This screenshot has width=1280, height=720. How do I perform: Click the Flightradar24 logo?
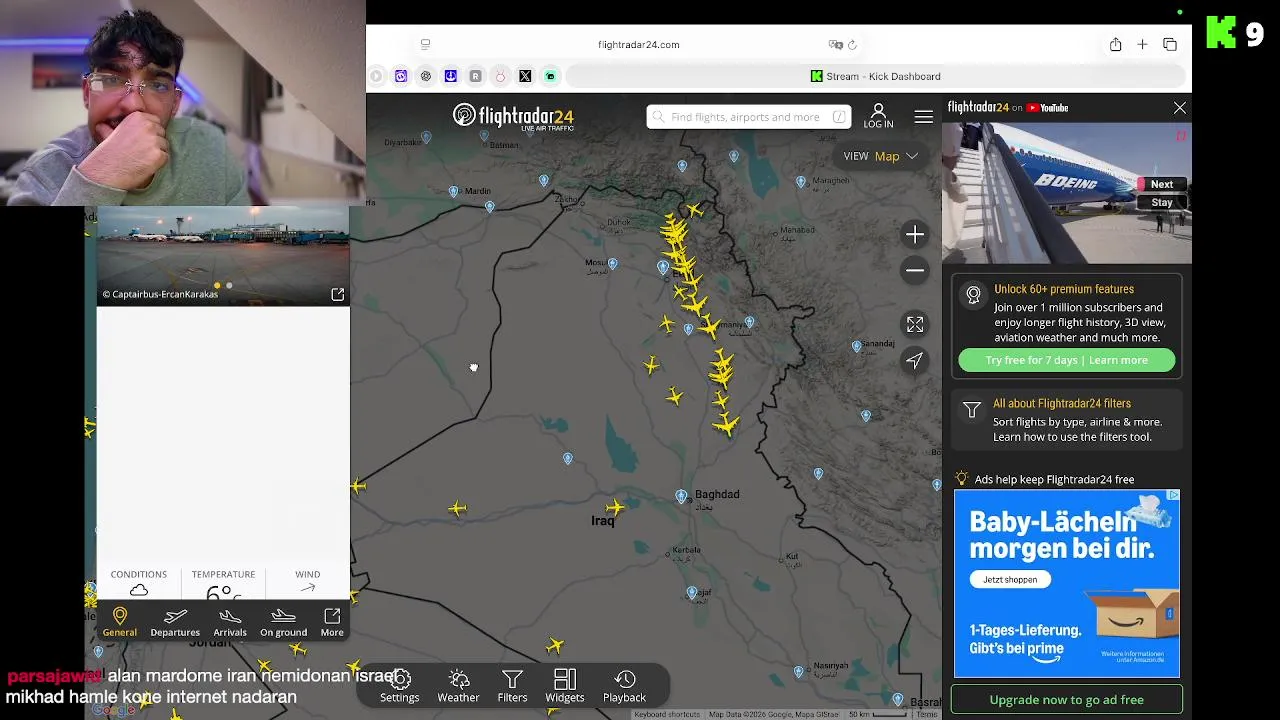tap(513, 117)
